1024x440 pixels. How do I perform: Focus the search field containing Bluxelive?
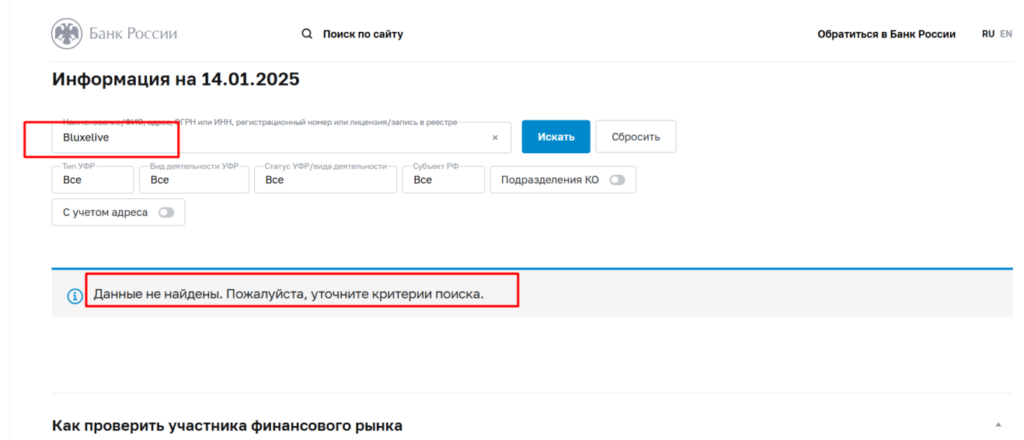[x=281, y=138]
